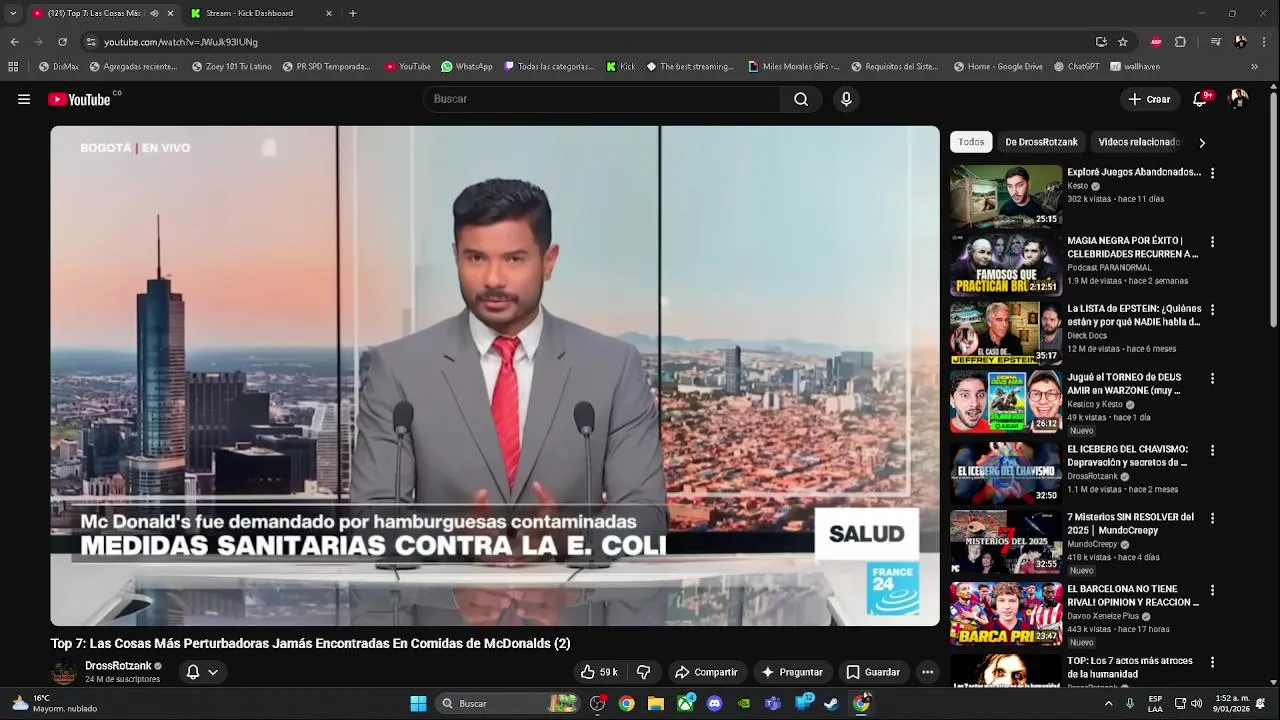Open the DrossRotzank channel name link

point(118,666)
